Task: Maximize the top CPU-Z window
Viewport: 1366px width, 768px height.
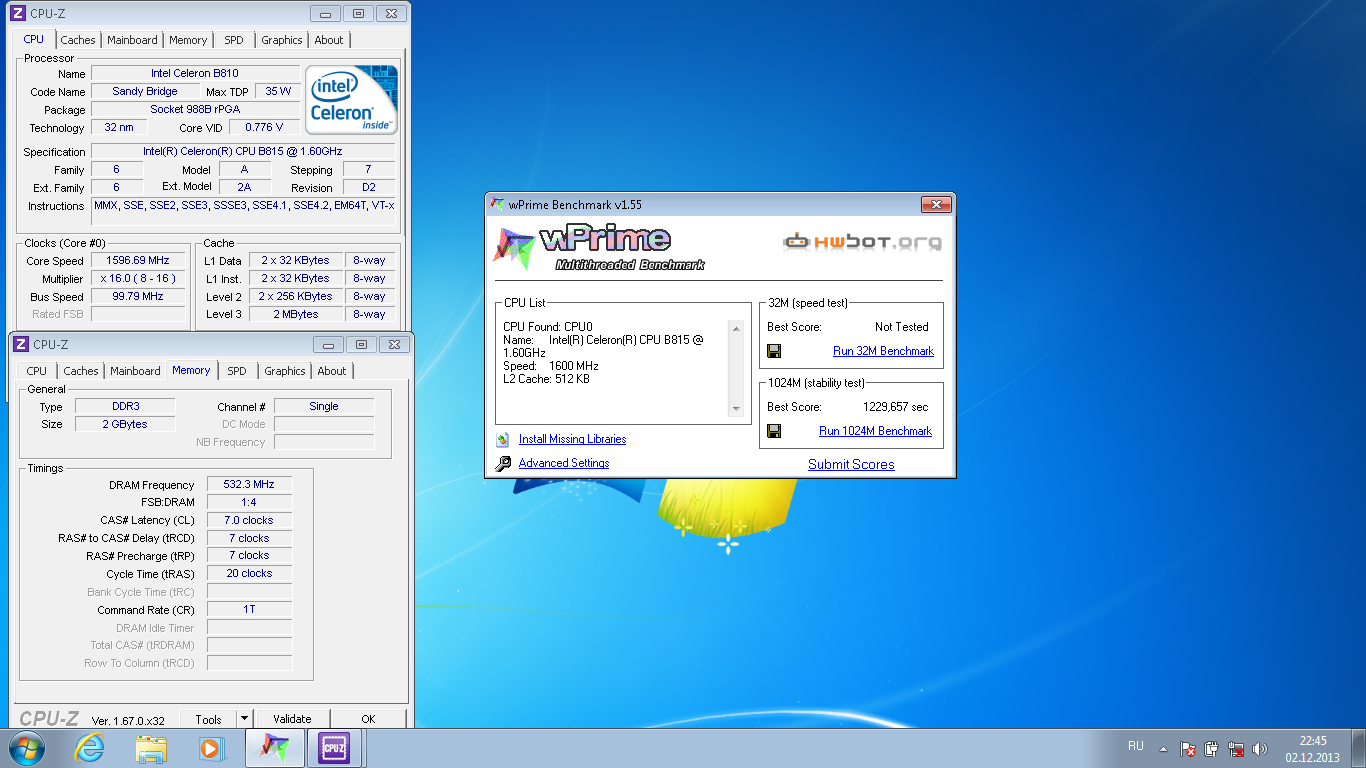Action: pyautogui.click(x=360, y=13)
